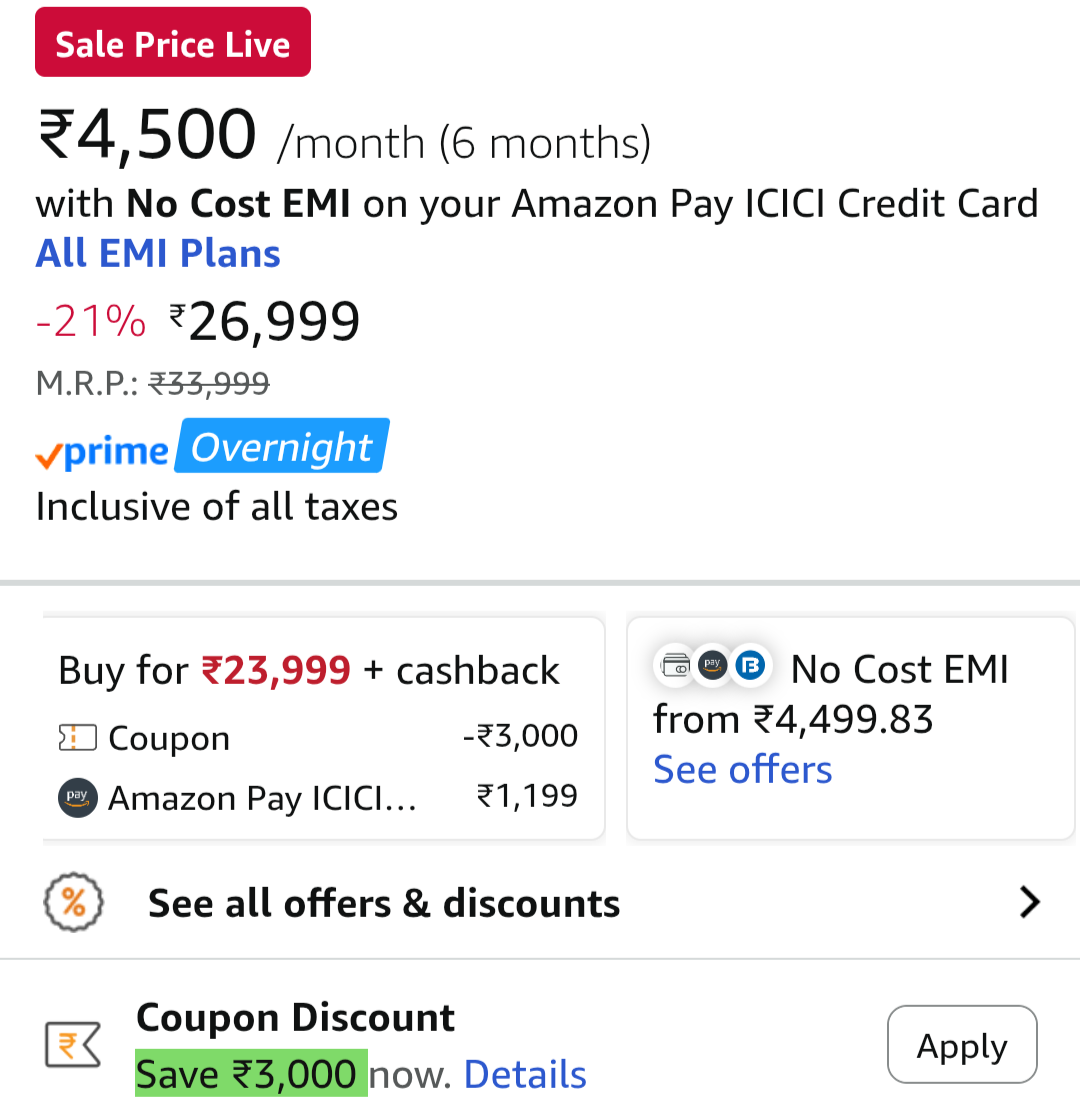The width and height of the screenshot is (1080, 1111).
Task: Tap the Amazon Pay icon in EMI card
Action: coord(712,664)
